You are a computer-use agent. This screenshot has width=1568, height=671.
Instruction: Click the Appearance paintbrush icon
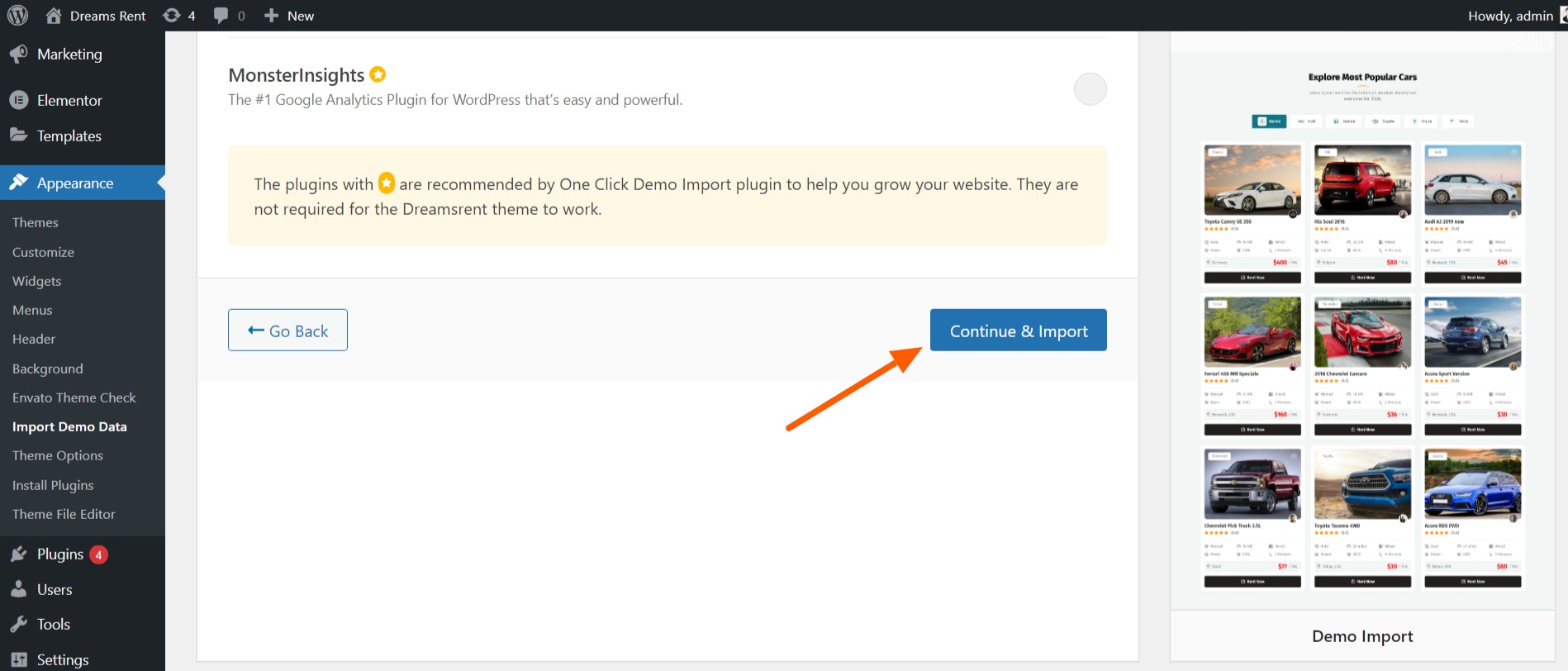(19, 183)
